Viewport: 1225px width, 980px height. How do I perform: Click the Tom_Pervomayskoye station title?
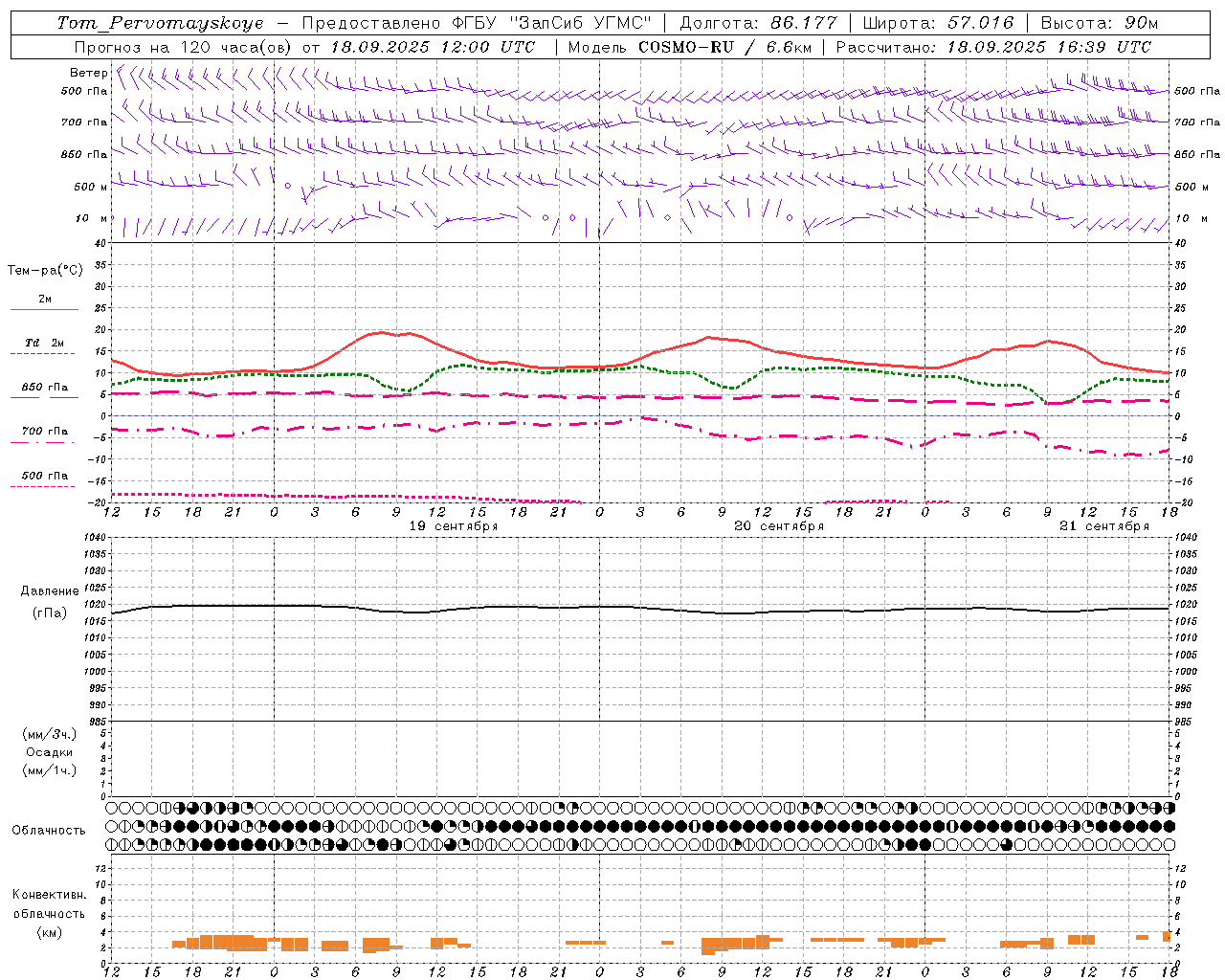click(x=160, y=23)
